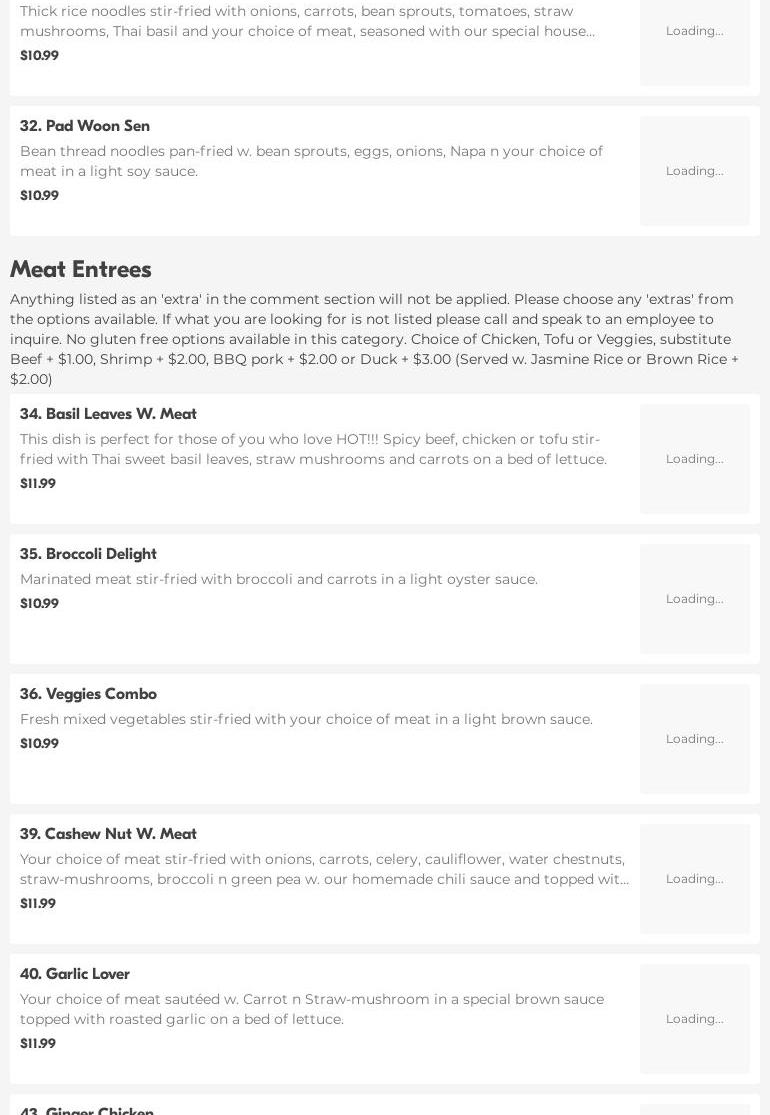770x1115 pixels.
Task: Click the Veggies Combo description text
Action: [x=306, y=719]
